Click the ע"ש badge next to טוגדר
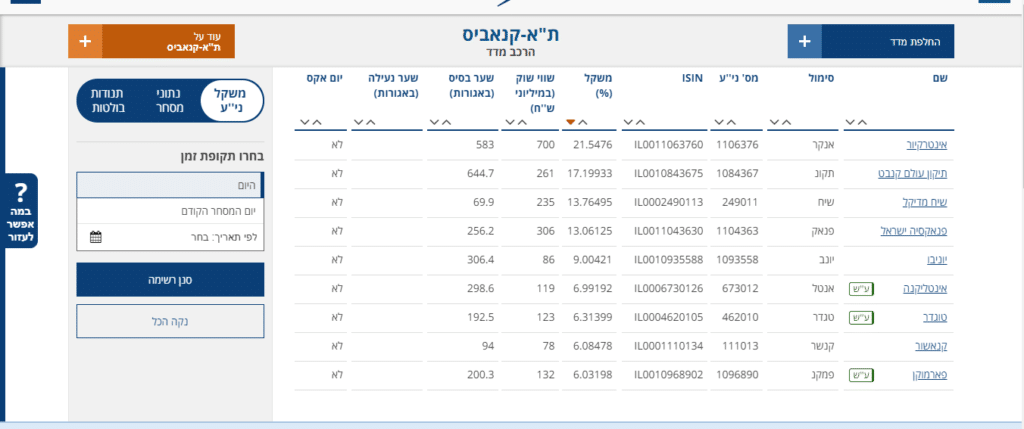Image resolution: width=1024 pixels, height=429 pixels. click(x=861, y=317)
